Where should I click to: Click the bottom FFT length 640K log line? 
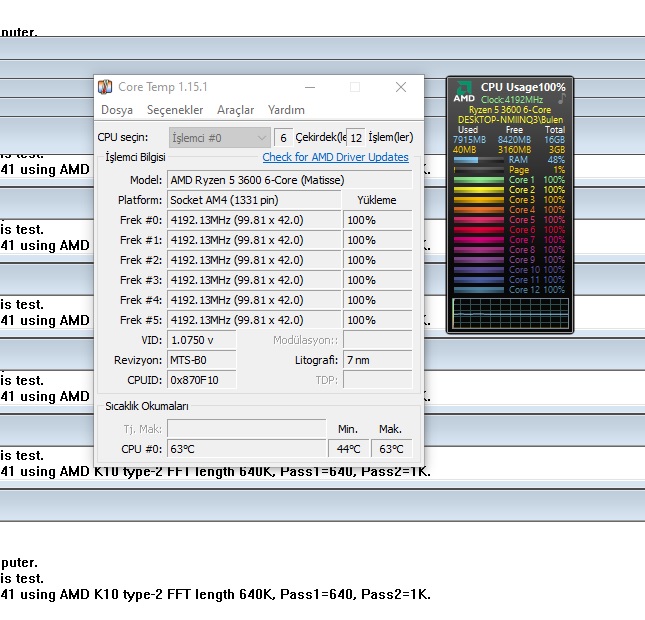click(216, 594)
